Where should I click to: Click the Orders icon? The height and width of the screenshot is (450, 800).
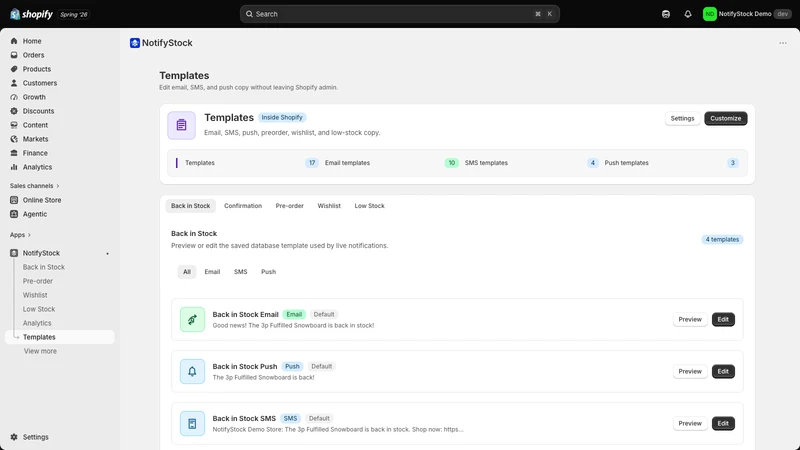(14, 55)
